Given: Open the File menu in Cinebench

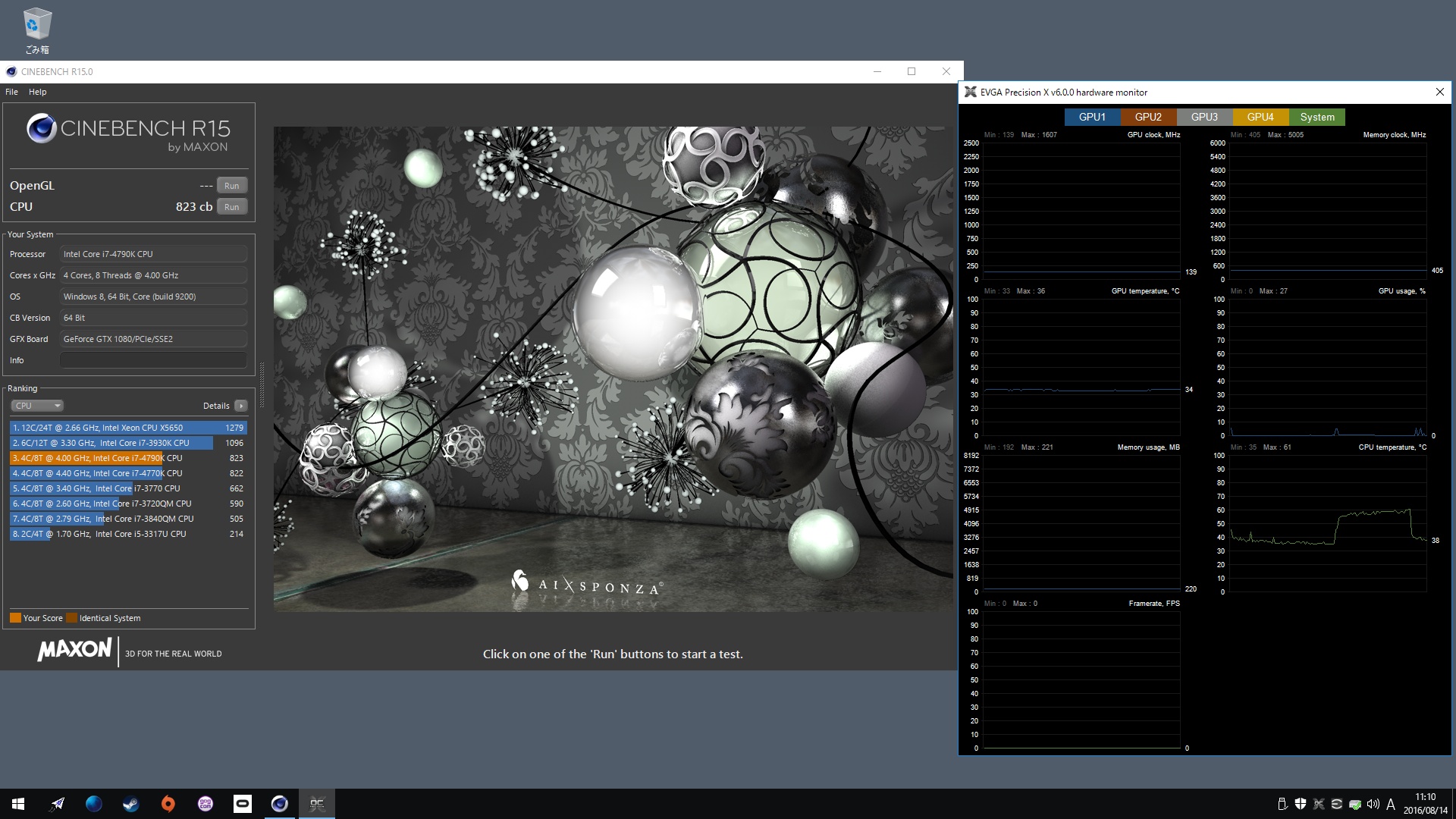Looking at the screenshot, I should [x=11, y=92].
